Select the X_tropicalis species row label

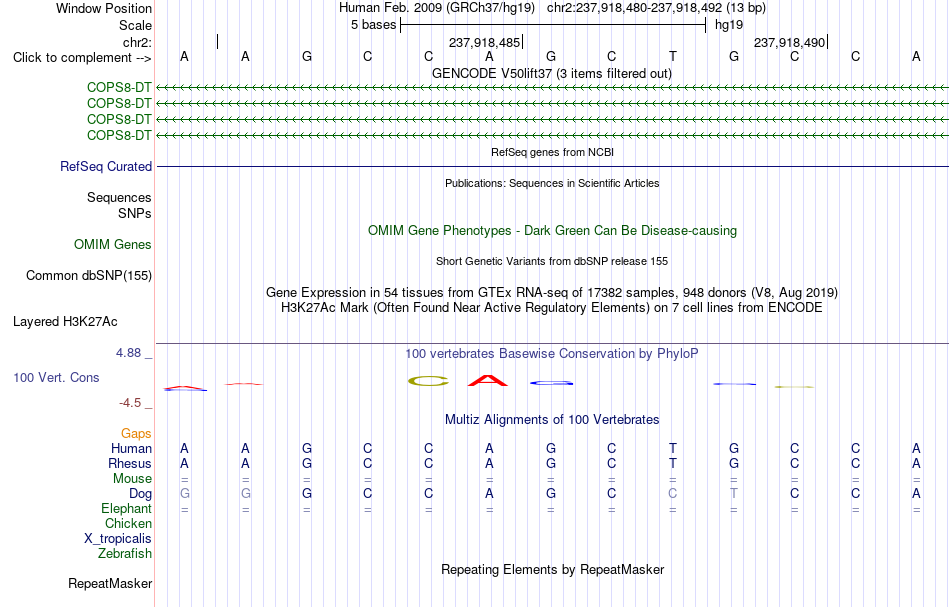tap(118, 539)
